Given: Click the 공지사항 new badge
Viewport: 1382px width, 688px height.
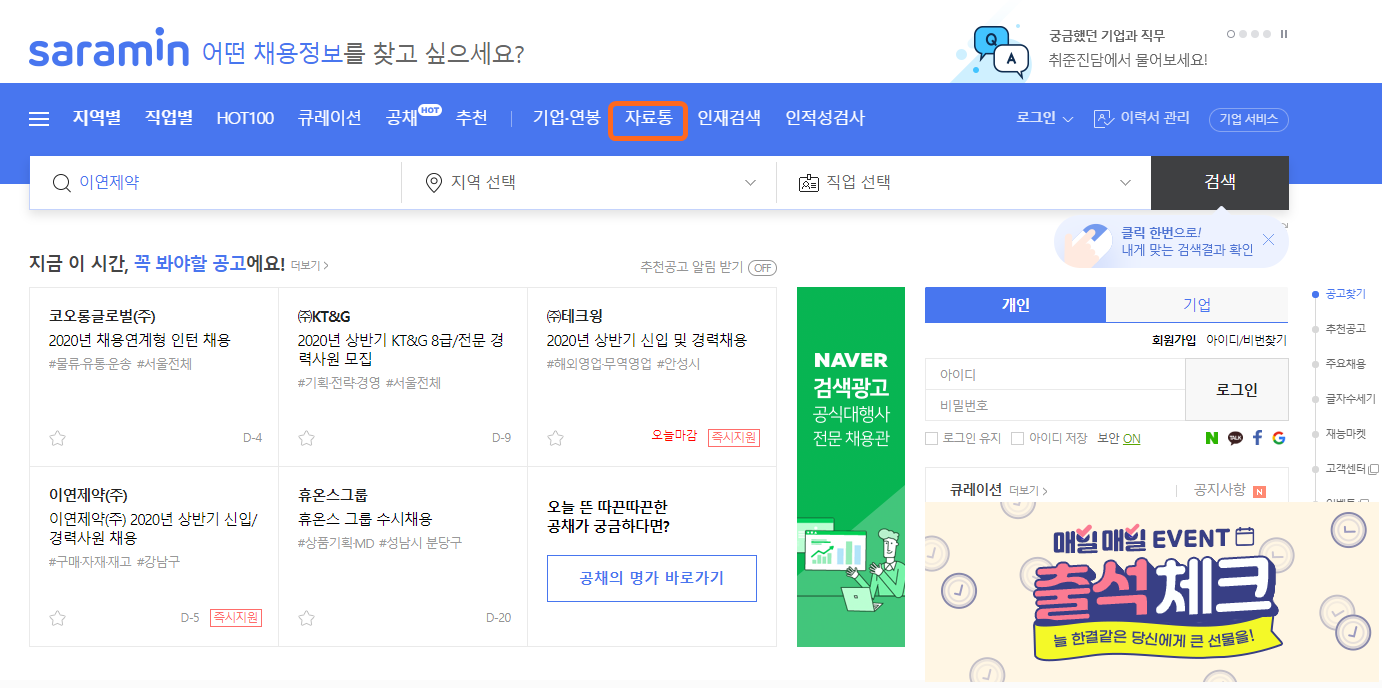Looking at the screenshot, I should 1259,492.
